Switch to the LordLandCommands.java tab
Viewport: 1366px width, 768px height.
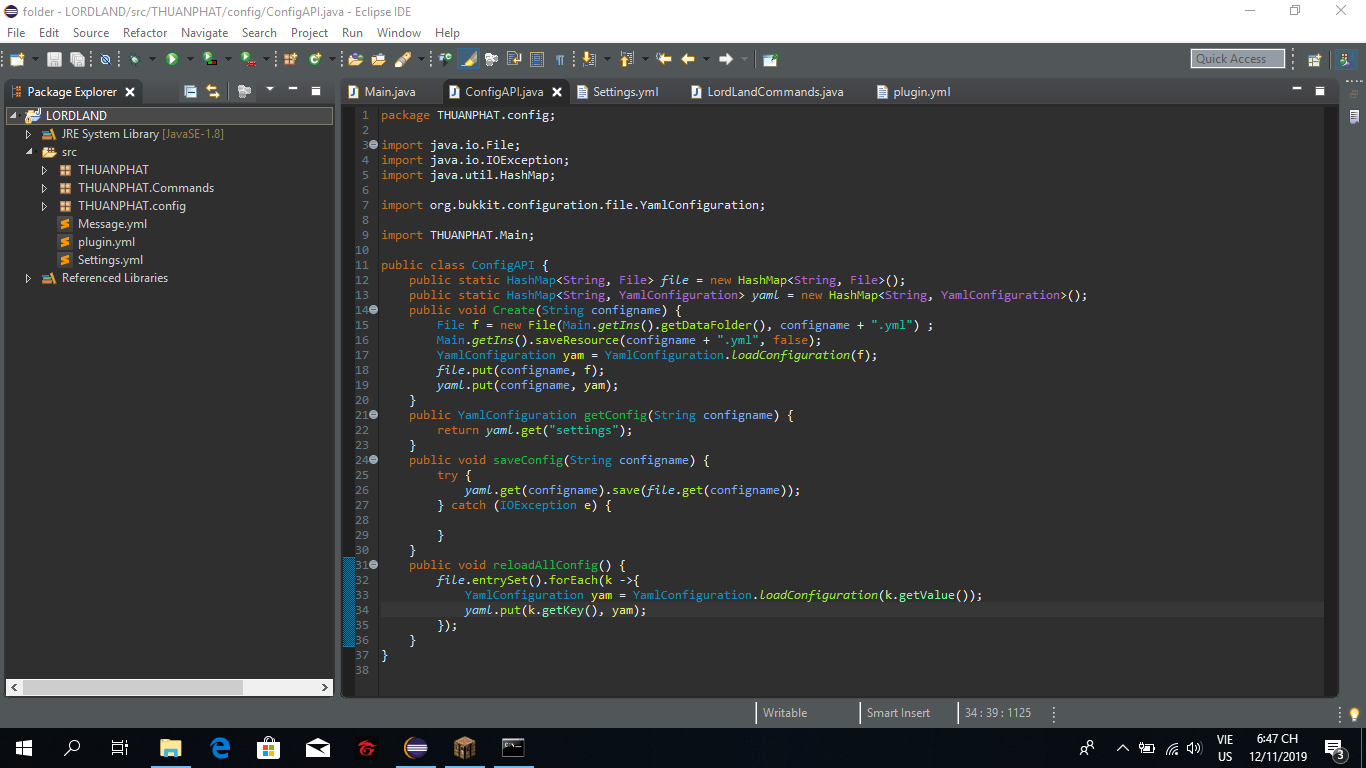(774, 92)
